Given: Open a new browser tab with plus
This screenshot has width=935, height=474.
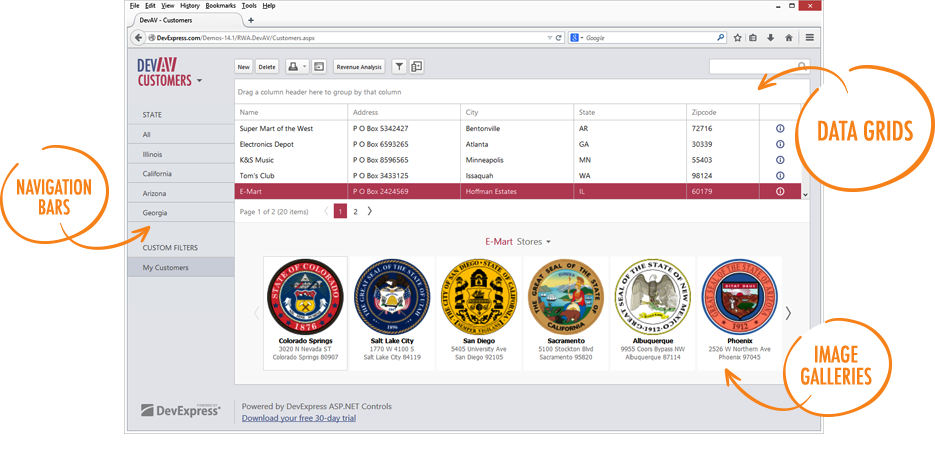Looking at the screenshot, I should click(250, 20).
